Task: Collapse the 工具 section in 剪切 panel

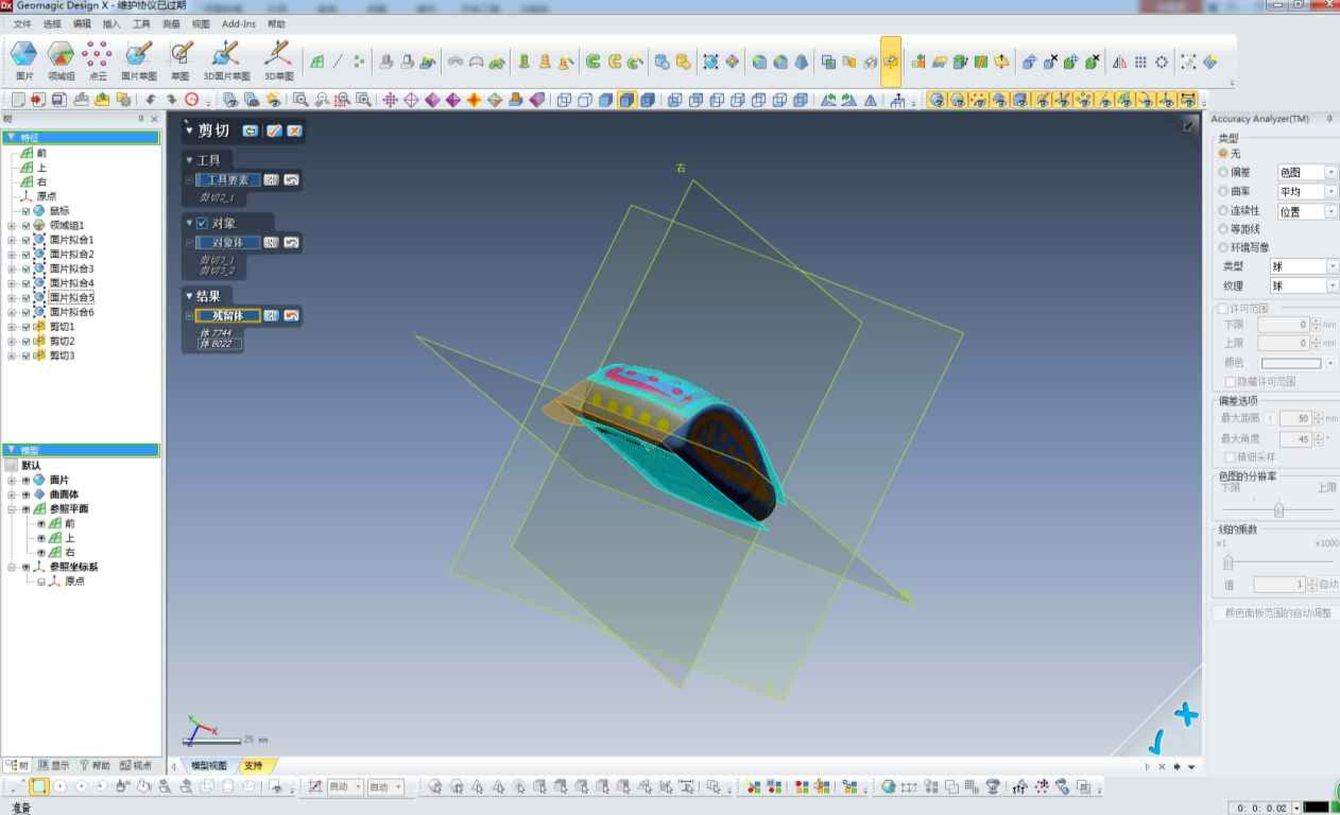Action: [x=189, y=160]
